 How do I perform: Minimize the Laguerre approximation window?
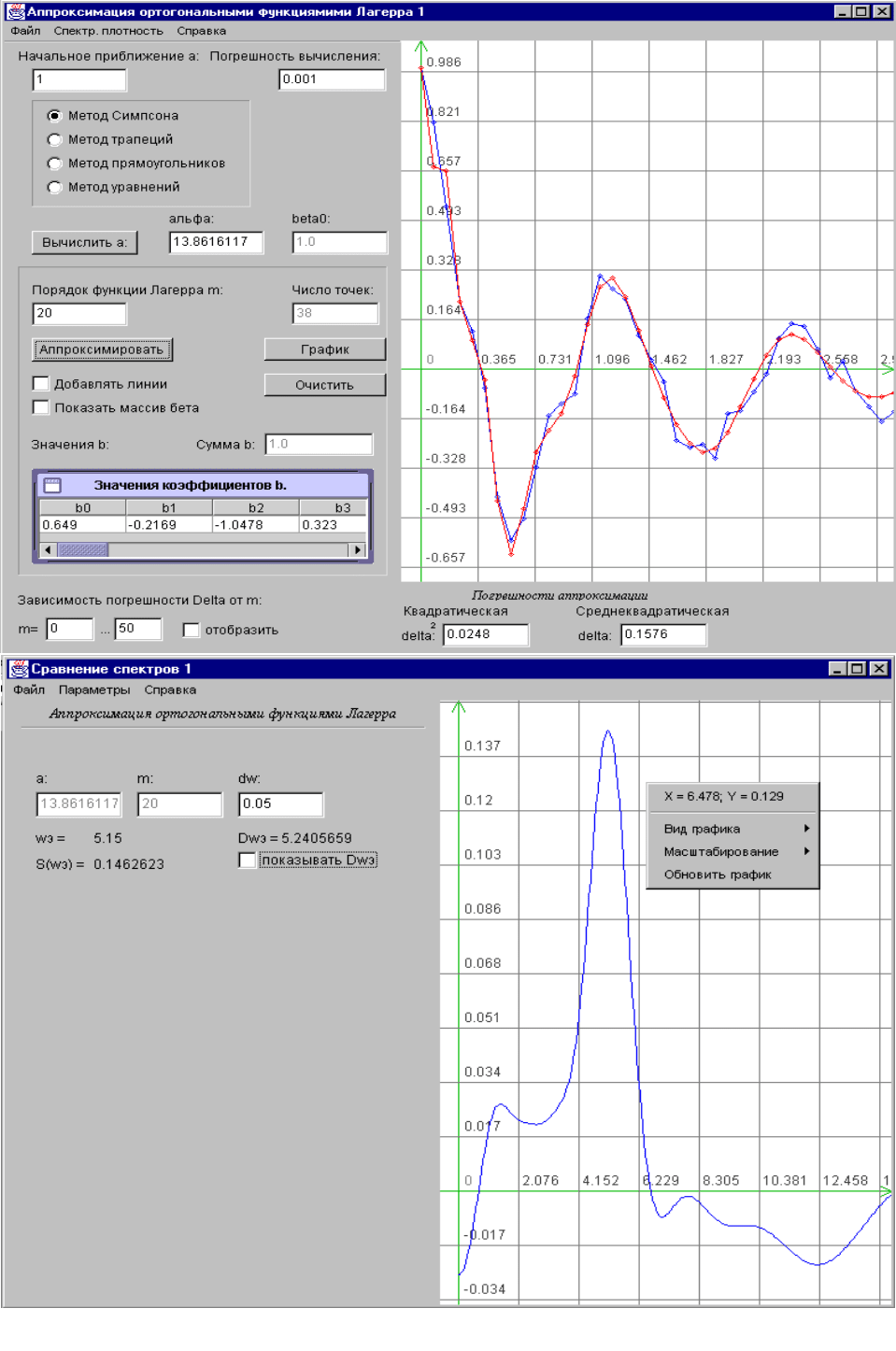pyautogui.click(x=841, y=11)
